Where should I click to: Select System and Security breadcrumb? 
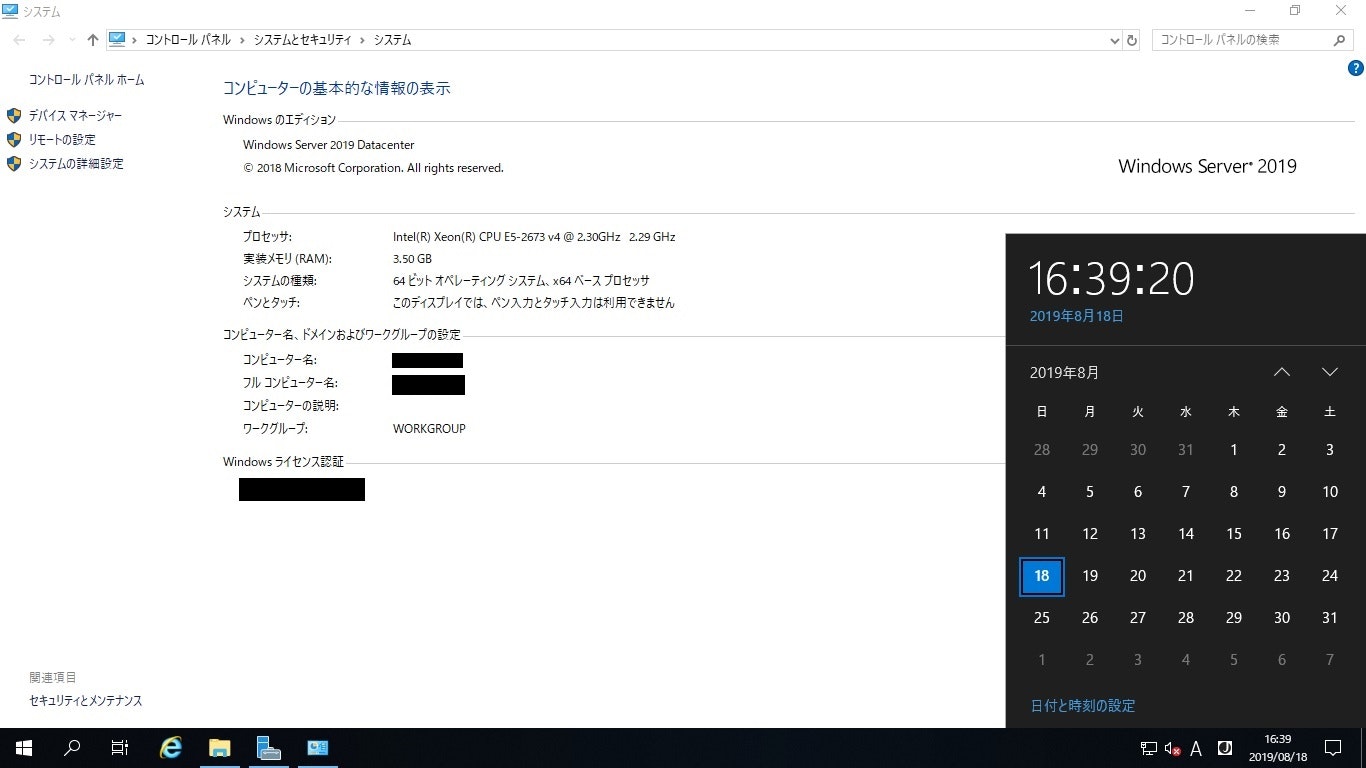point(302,40)
